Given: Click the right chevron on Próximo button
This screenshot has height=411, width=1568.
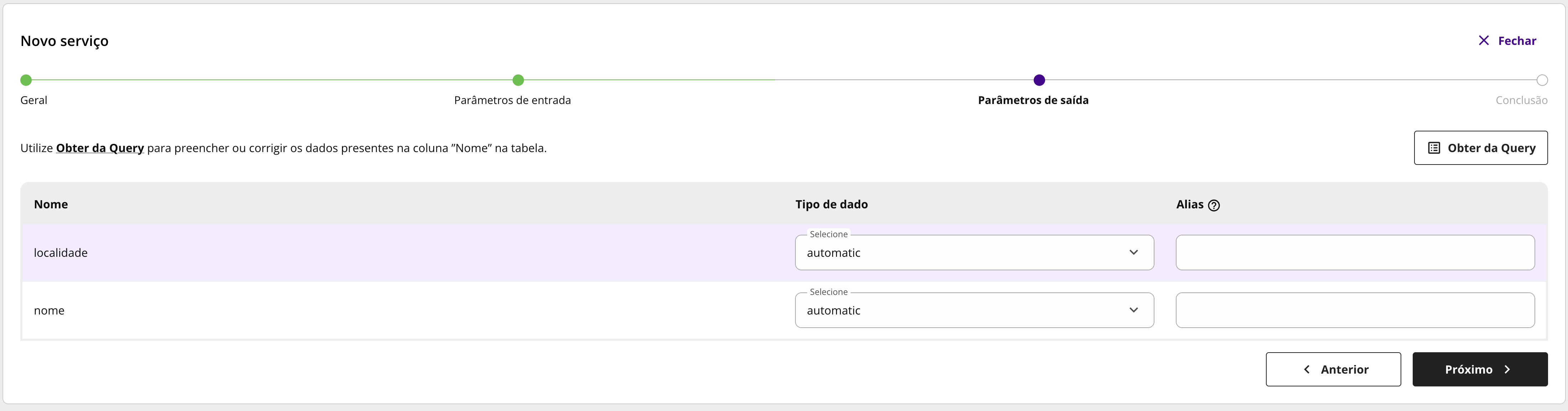Looking at the screenshot, I should [x=1507, y=370].
